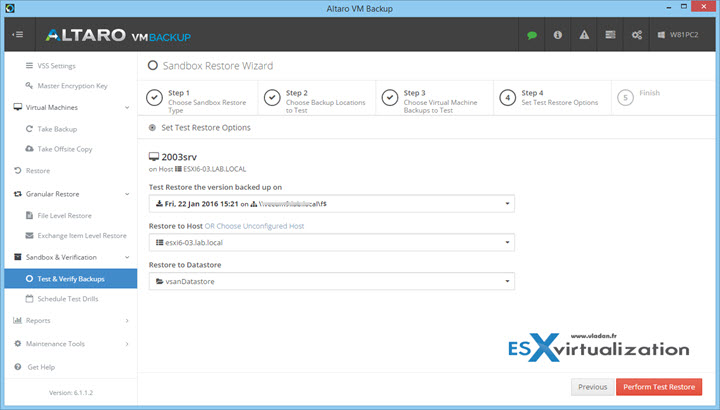This screenshot has height=410, width=720.
Task: Open the settings gears icon in the header
Action: [x=636, y=34]
